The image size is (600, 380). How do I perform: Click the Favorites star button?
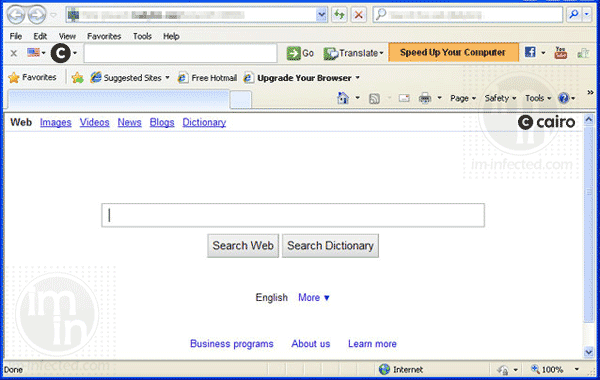(x=33, y=77)
